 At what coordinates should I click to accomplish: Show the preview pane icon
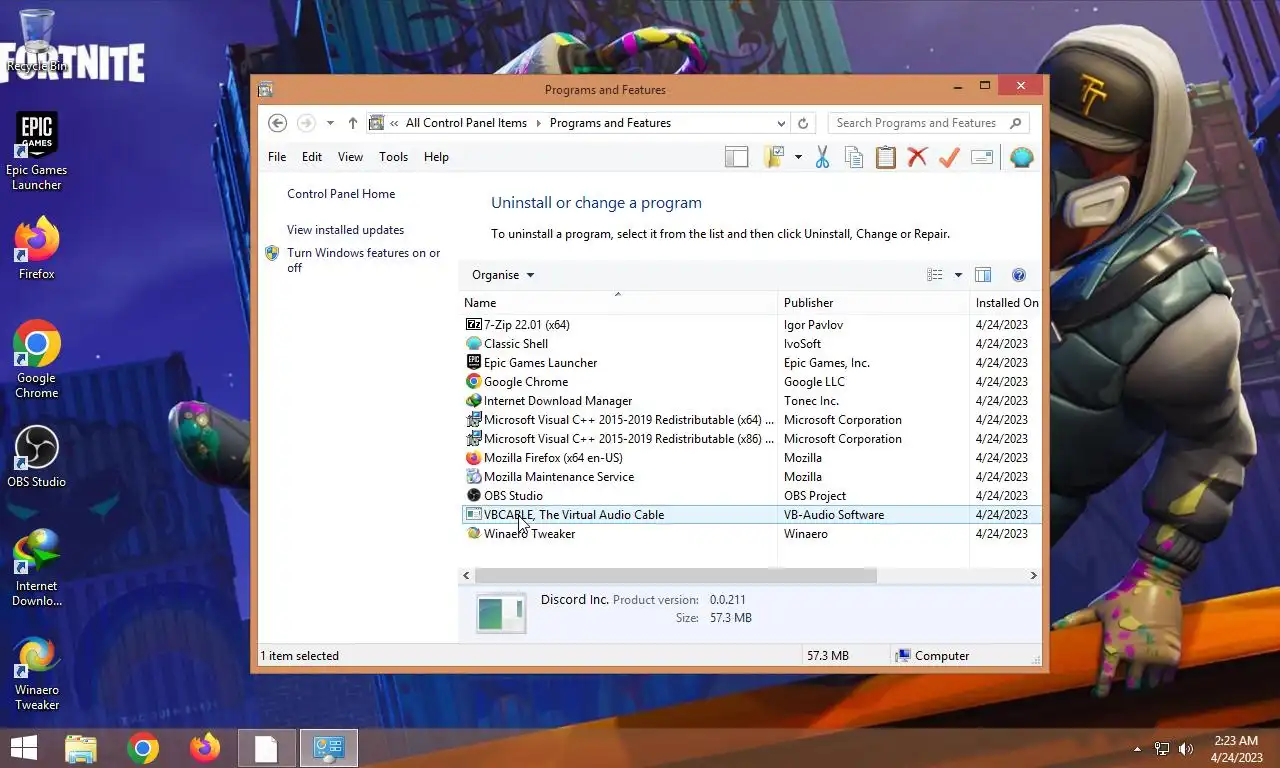pyautogui.click(x=983, y=275)
